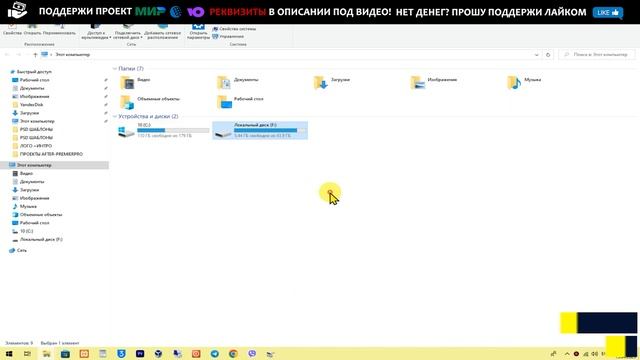Click the Back navigation arrow
640x360 pixels.
pyautogui.click(x=7, y=55)
